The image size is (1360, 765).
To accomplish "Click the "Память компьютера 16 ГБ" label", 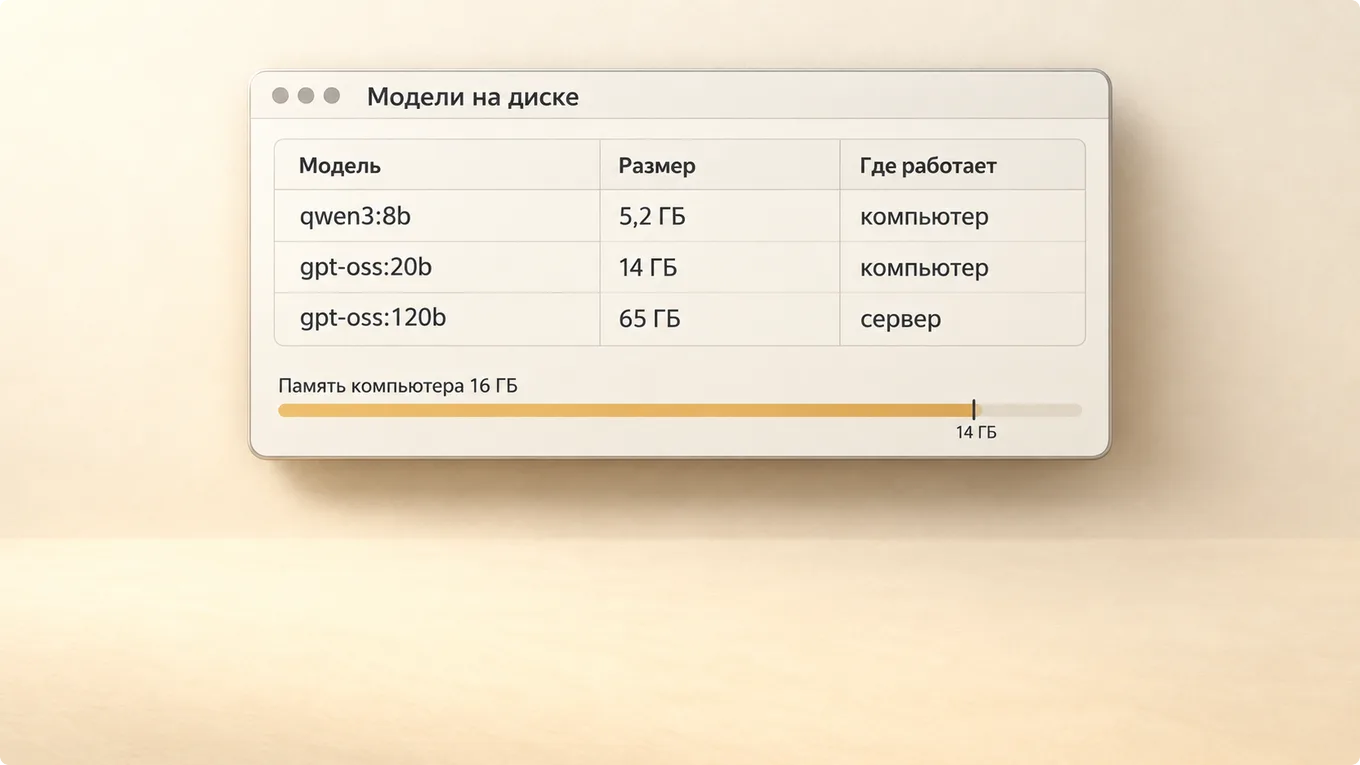I will (x=398, y=386).
